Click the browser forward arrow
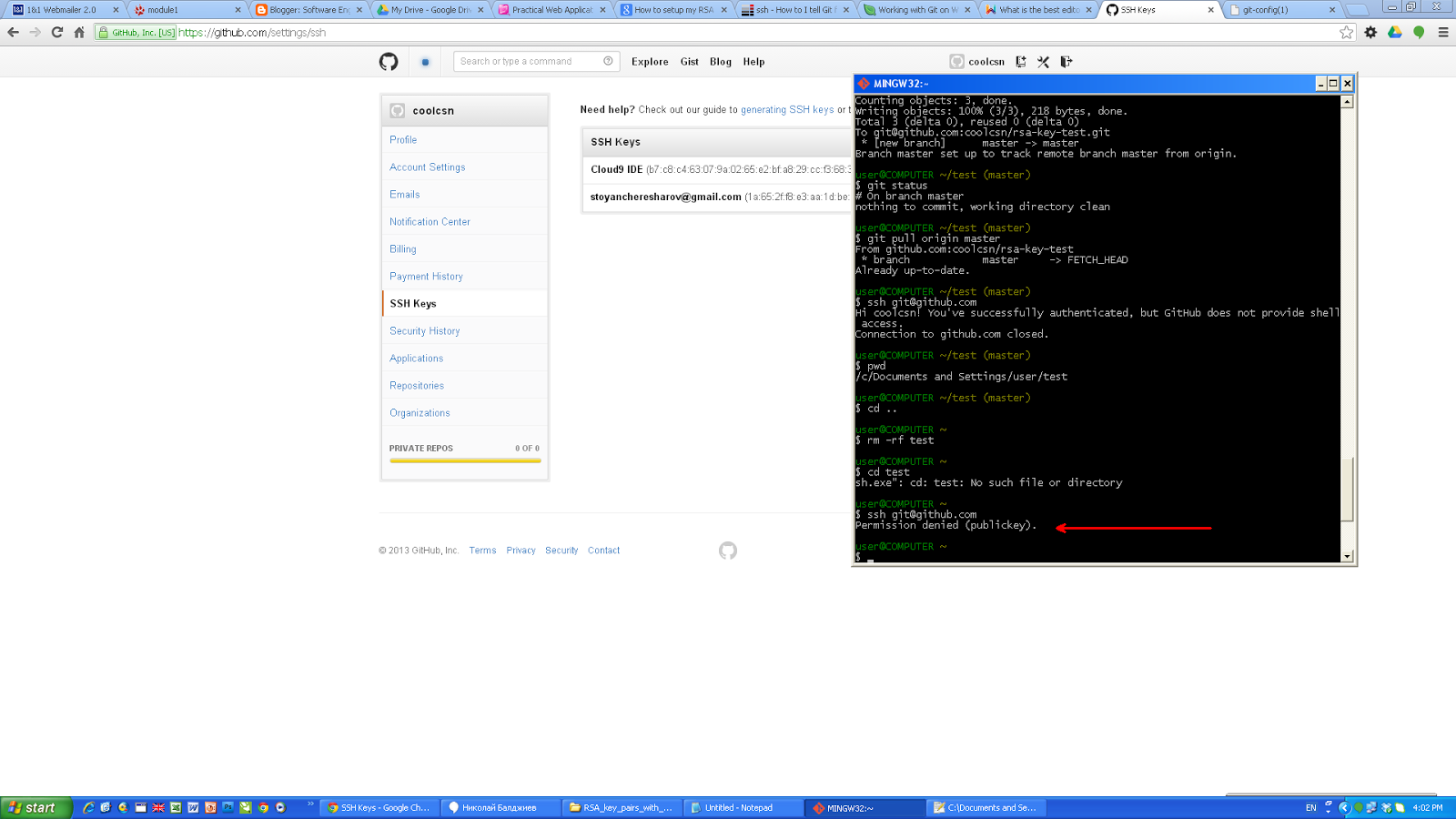 35,33
